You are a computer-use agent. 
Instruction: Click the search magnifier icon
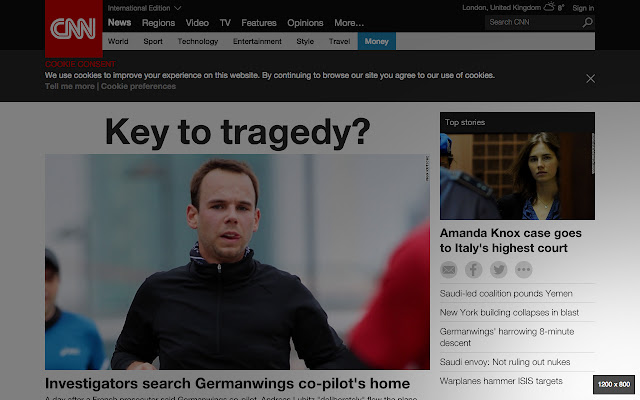coord(587,22)
